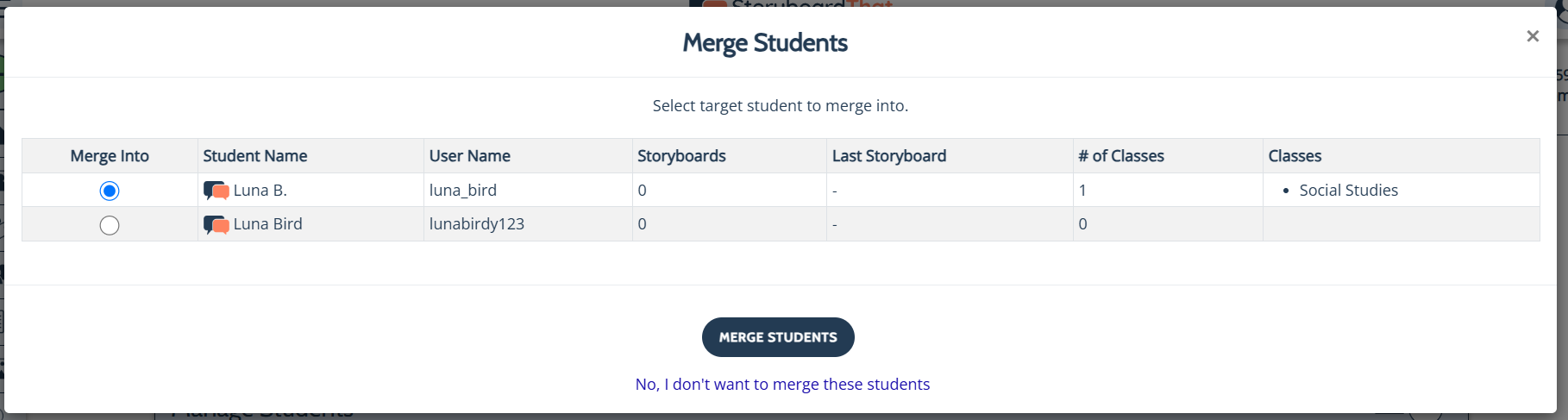
Task: Click the User Name column header
Action: [470, 156]
